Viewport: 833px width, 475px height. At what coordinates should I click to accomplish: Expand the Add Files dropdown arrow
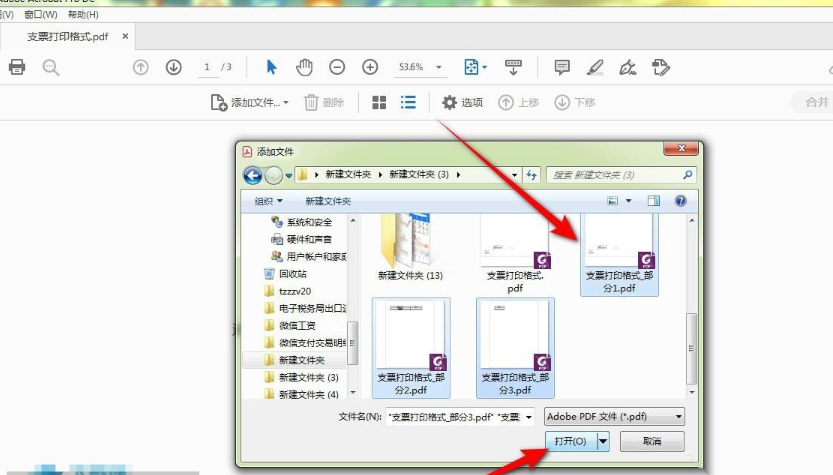coord(286,102)
